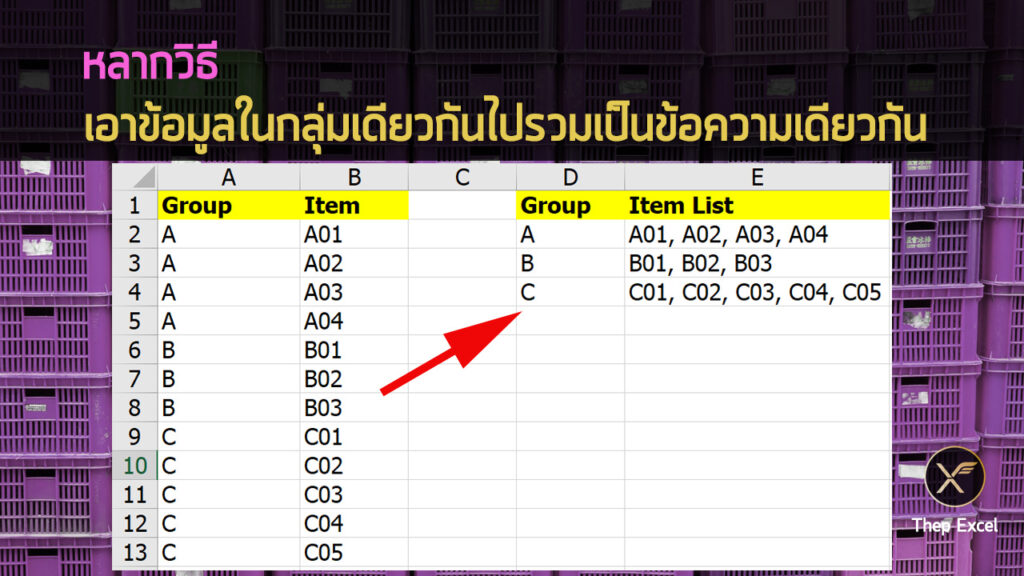The width and height of the screenshot is (1024, 576).
Task: Select row 10 header
Action: pos(135,466)
